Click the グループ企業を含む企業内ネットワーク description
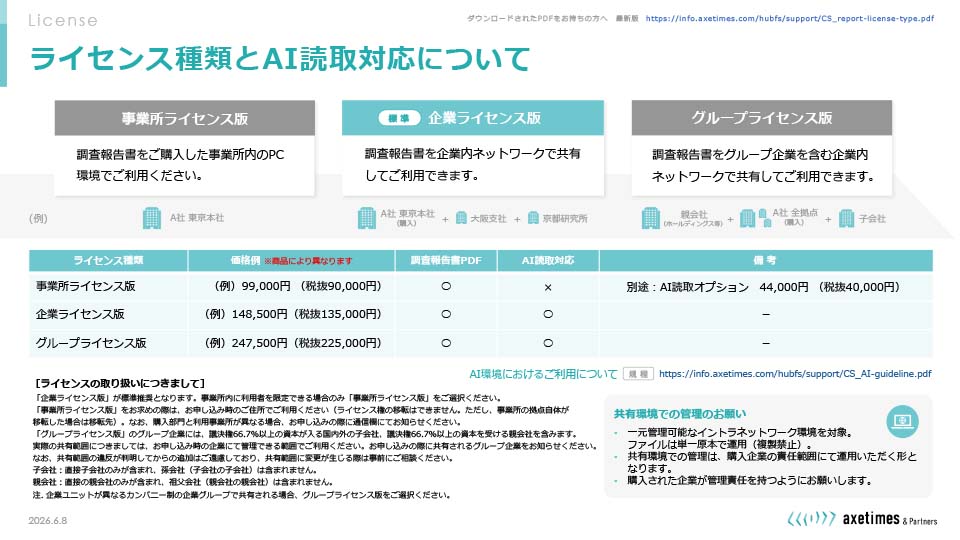Image resolution: width=960 pixels, height=540 pixels. [x=763, y=165]
